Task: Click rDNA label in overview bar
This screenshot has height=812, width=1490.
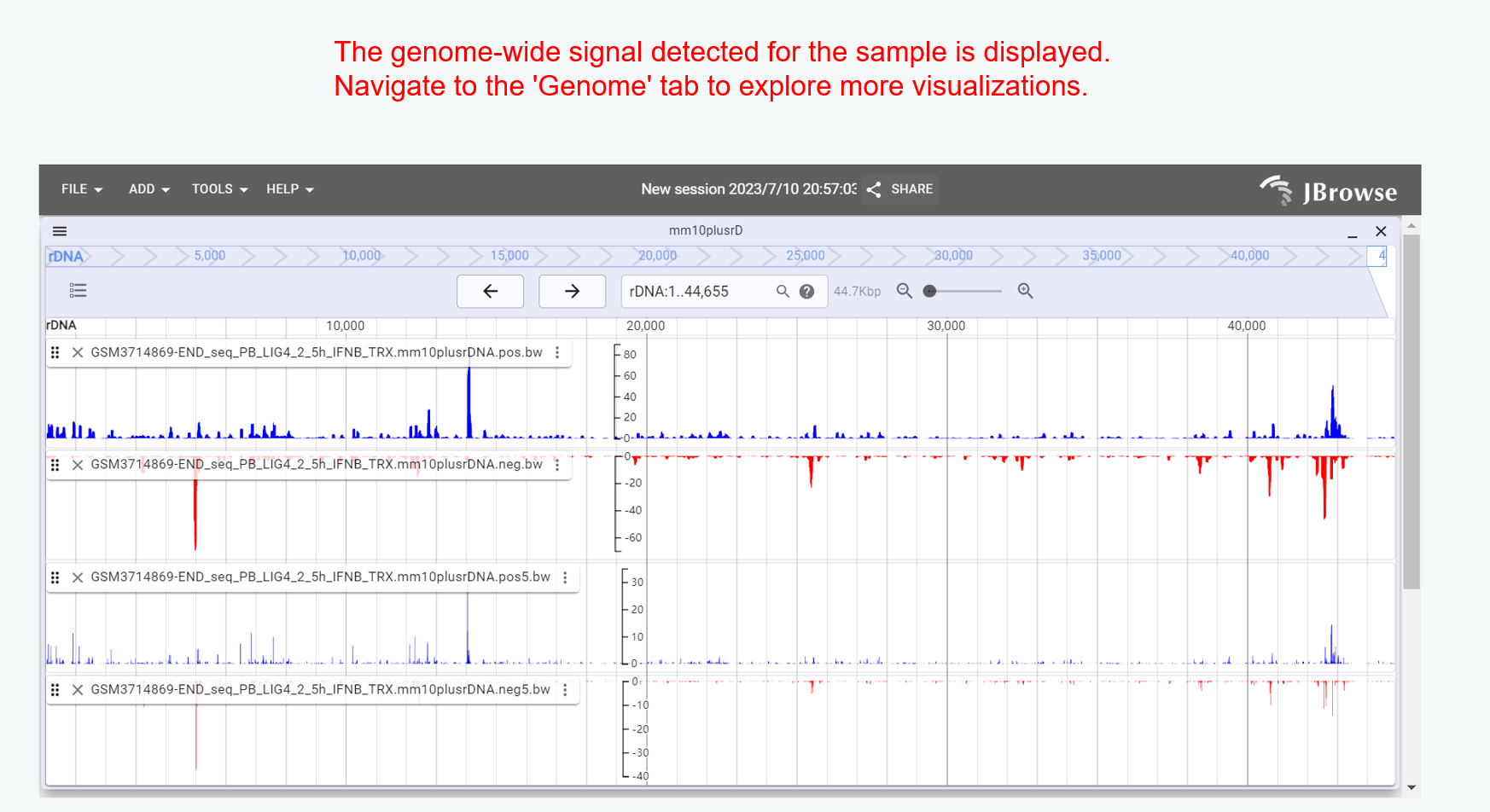Action: pyautogui.click(x=66, y=256)
